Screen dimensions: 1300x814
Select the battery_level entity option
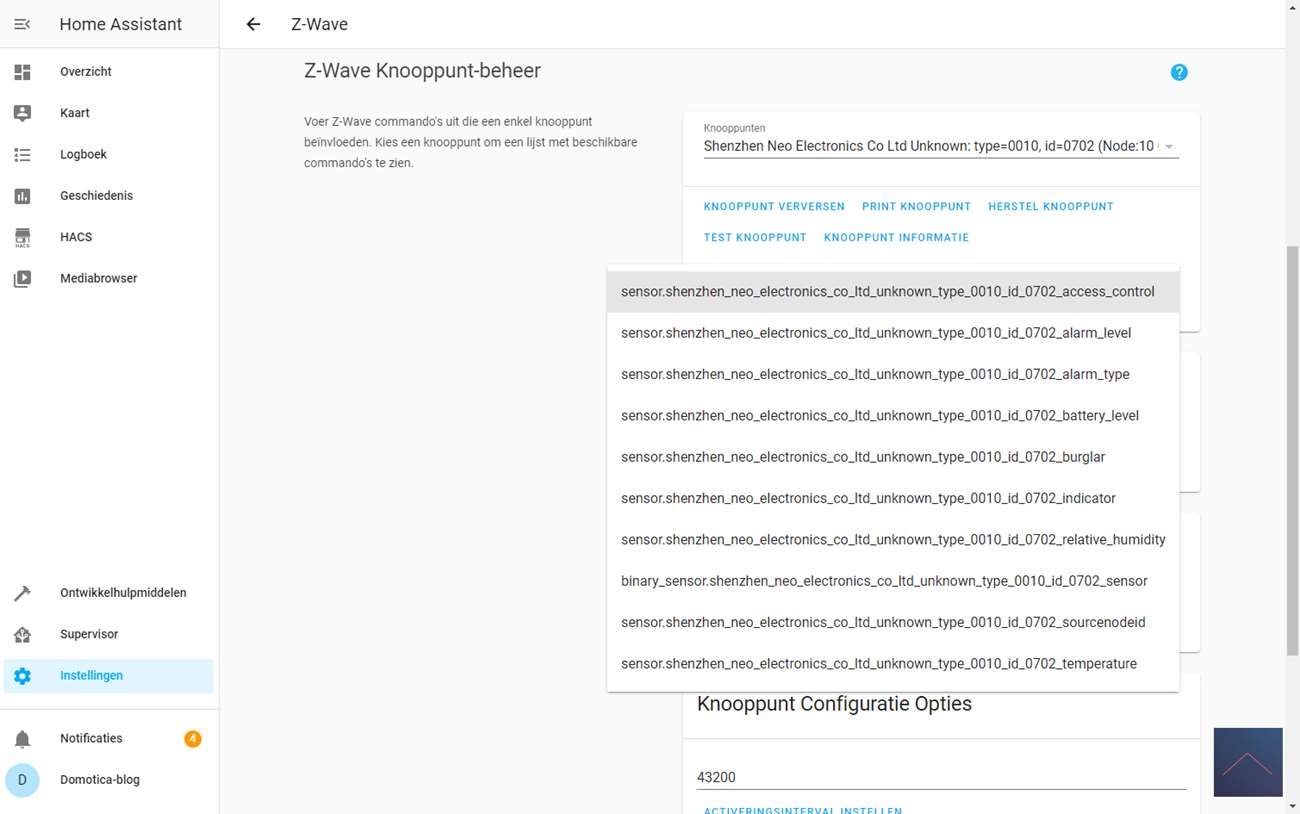[879, 415]
